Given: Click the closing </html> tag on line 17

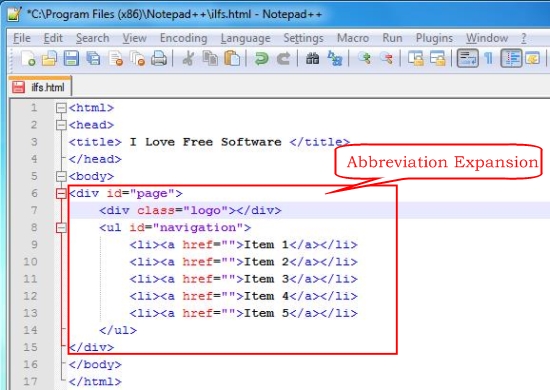Looking at the screenshot, I should (95, 382).
